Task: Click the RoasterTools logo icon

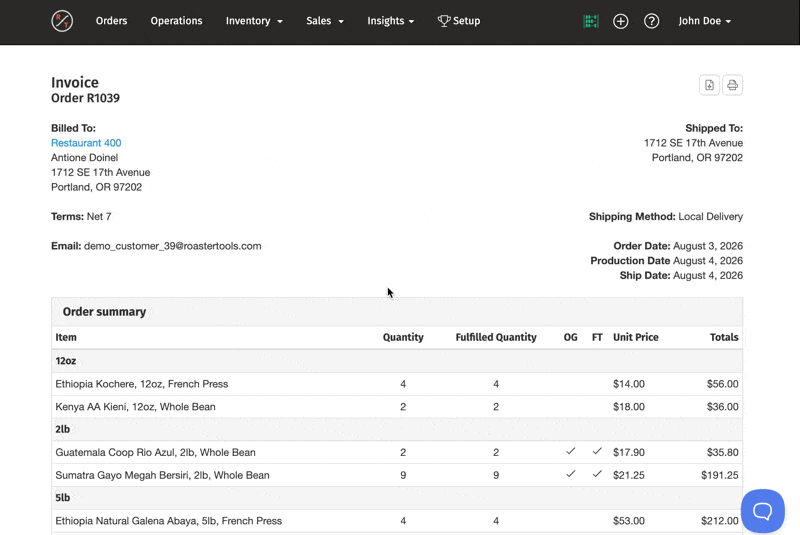Action: tap(62, 21)
